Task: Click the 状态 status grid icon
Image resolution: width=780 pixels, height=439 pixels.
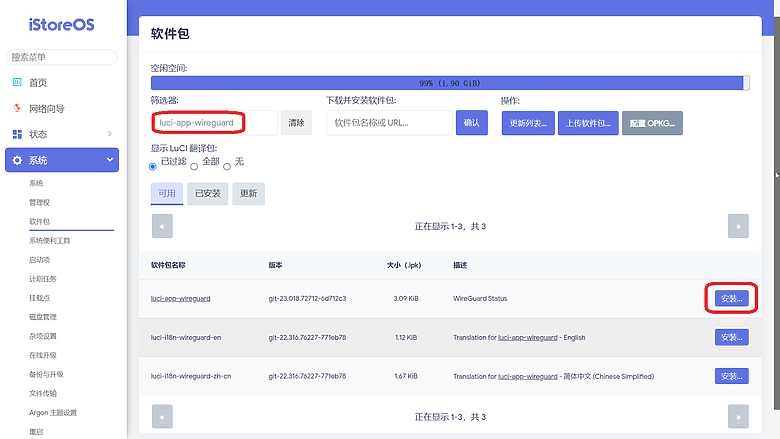Action: (x=17, y=134)
